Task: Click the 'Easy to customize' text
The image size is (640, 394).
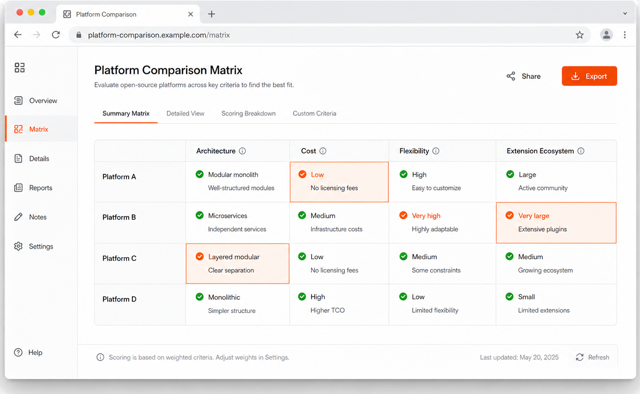Action: click(436, 188)
